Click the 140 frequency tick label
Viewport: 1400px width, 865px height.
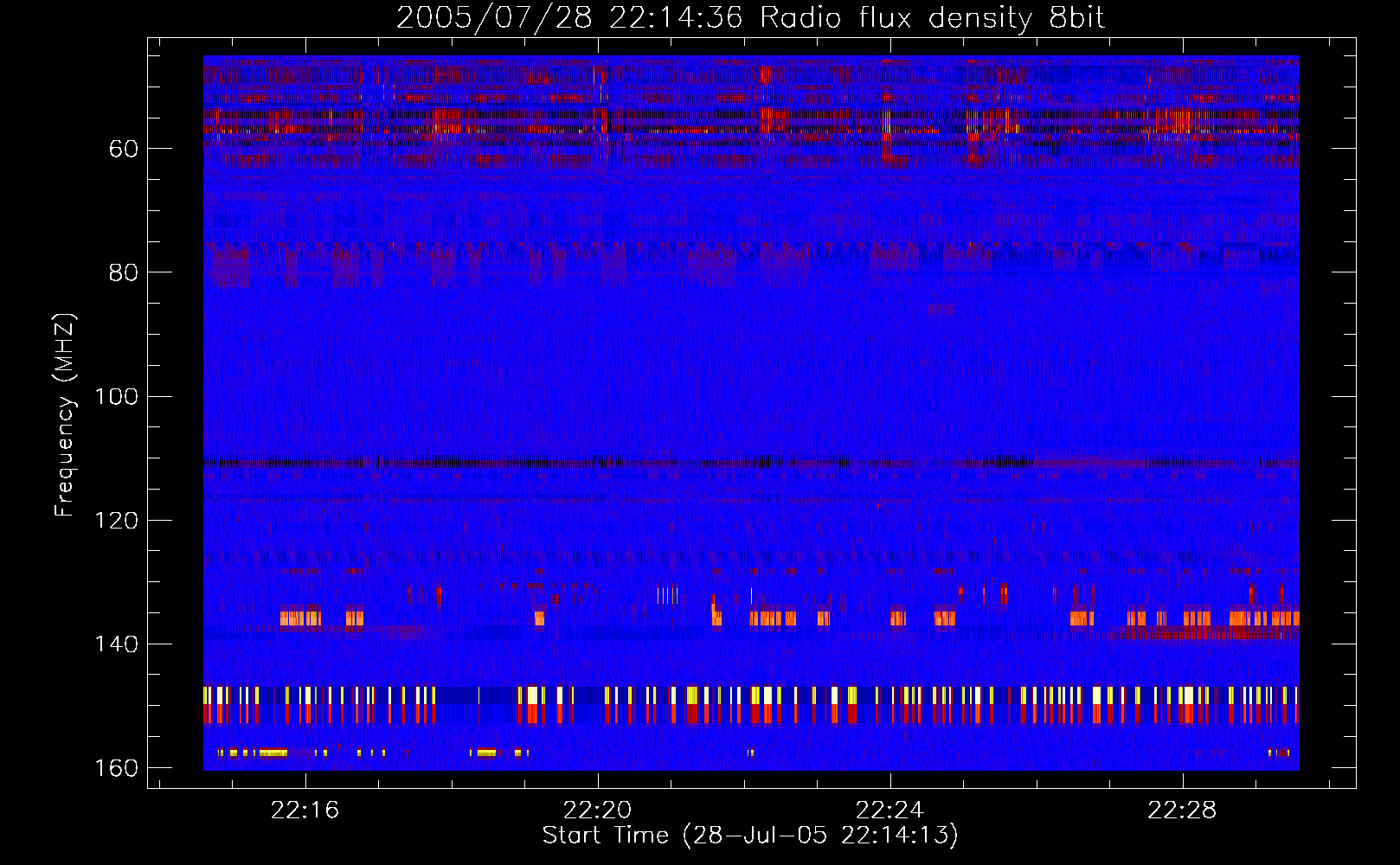coord(117,644)
